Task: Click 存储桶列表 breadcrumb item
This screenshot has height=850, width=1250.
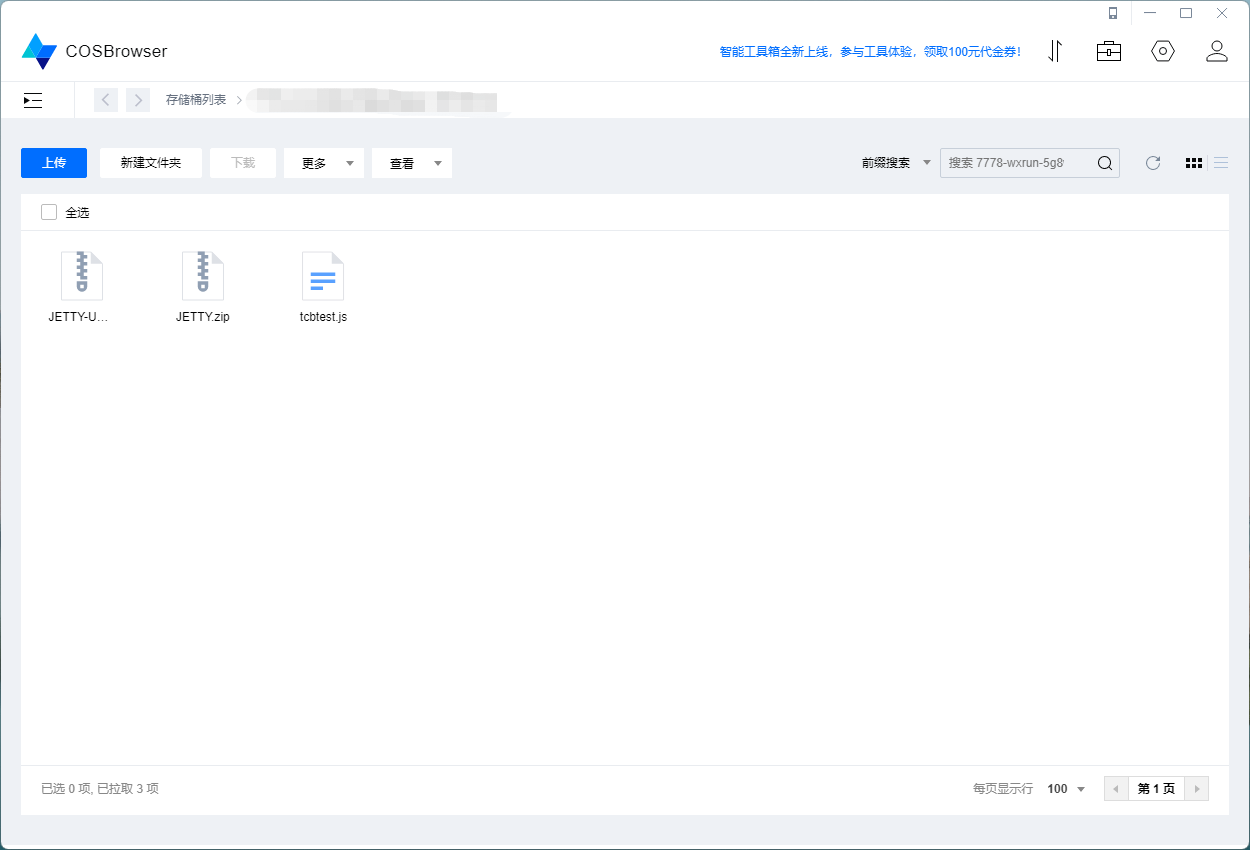Action: pos(196,100)
